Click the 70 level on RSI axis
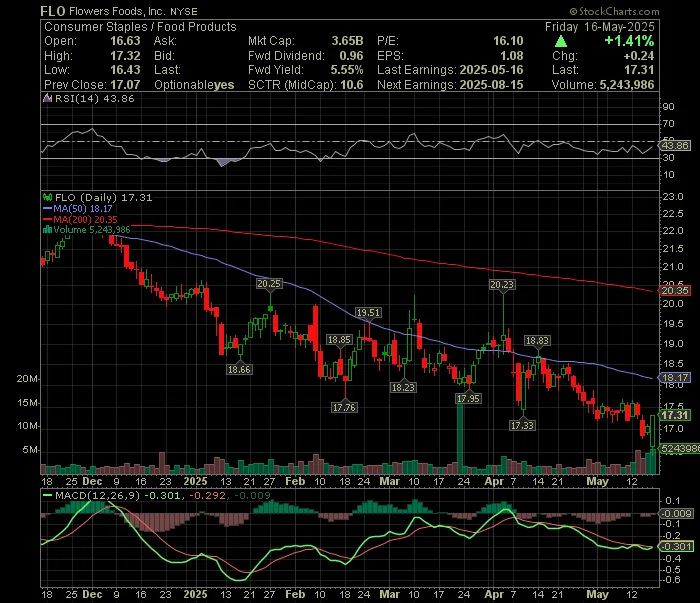The width and height of the screenshot is (700, 603). pyautogui.click(x=668, y=124)
